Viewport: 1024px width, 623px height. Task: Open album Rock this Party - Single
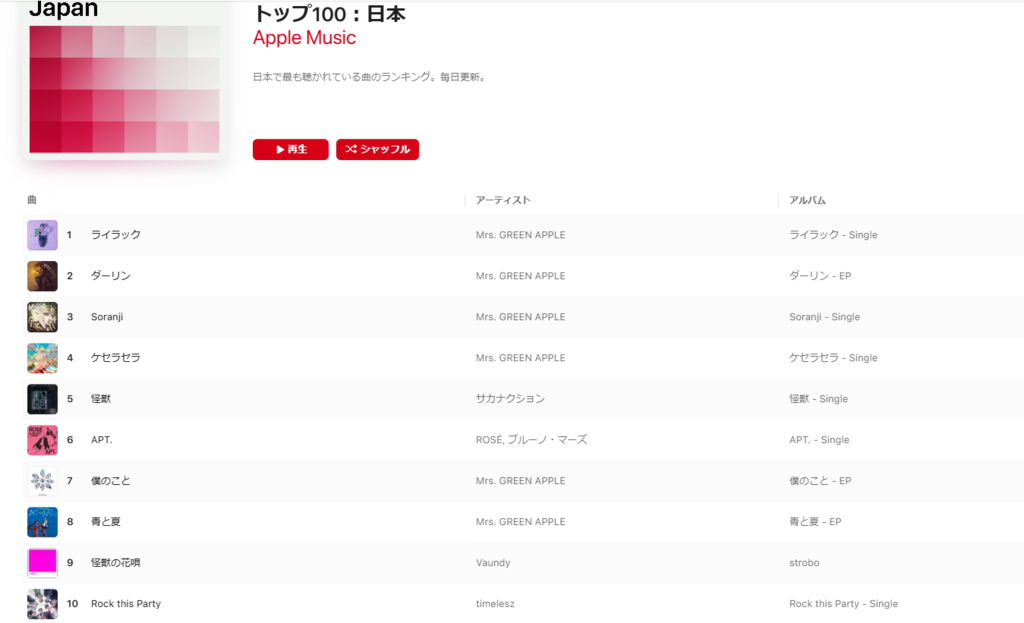point(844,604)
